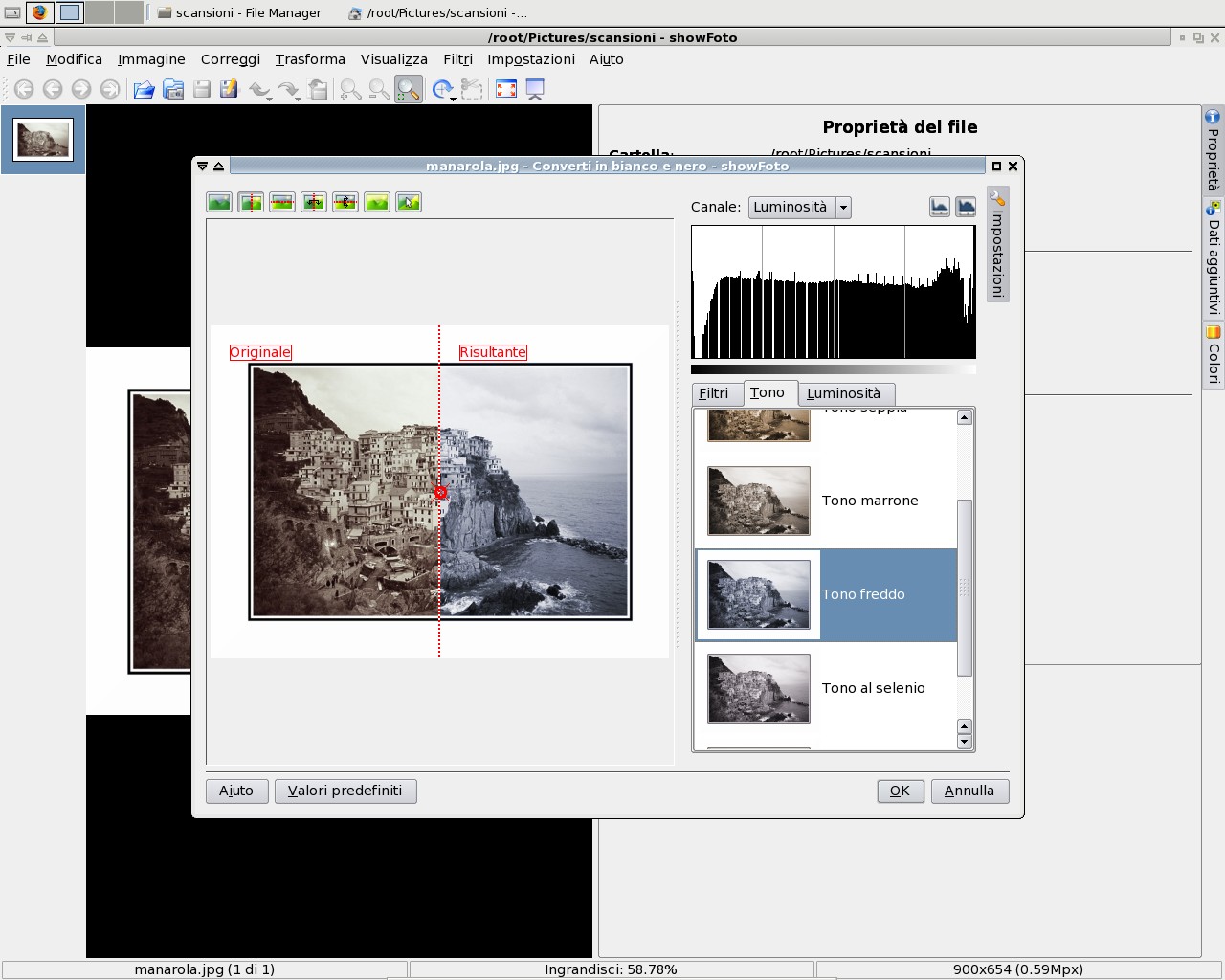Click the save-as icon with pencil

click(x=229, y=89)
